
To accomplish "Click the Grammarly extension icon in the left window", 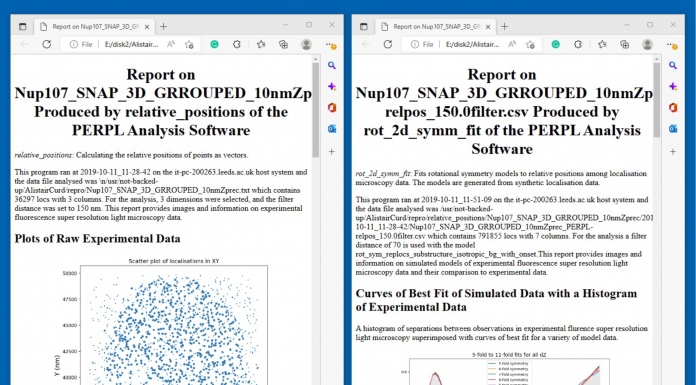I will (214, 44).
